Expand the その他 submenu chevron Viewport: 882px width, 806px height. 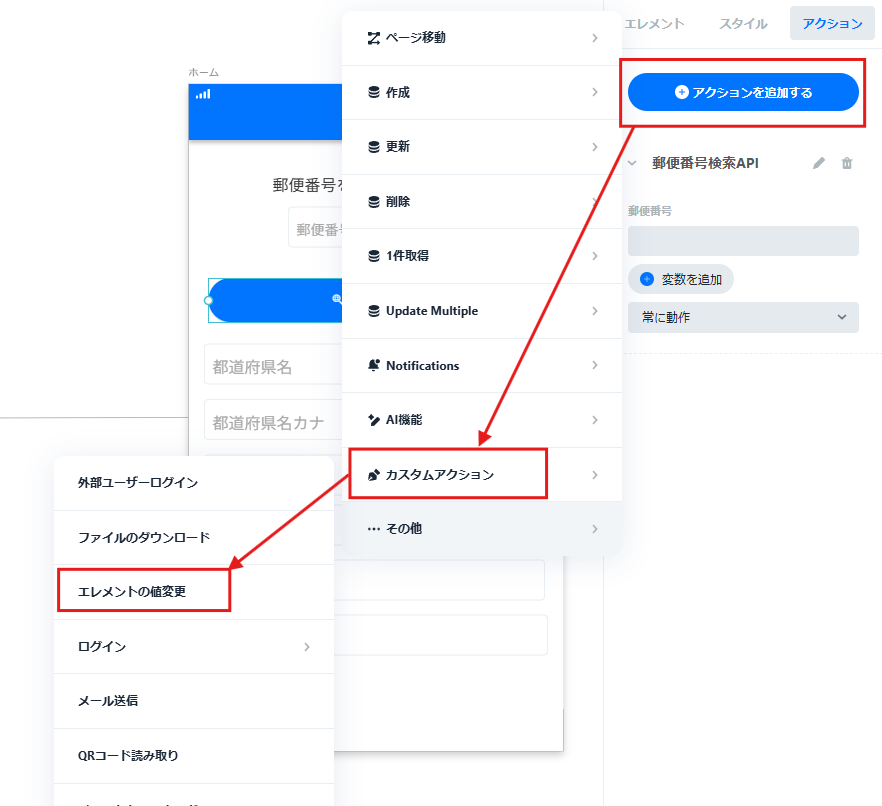tap(595, 529)
